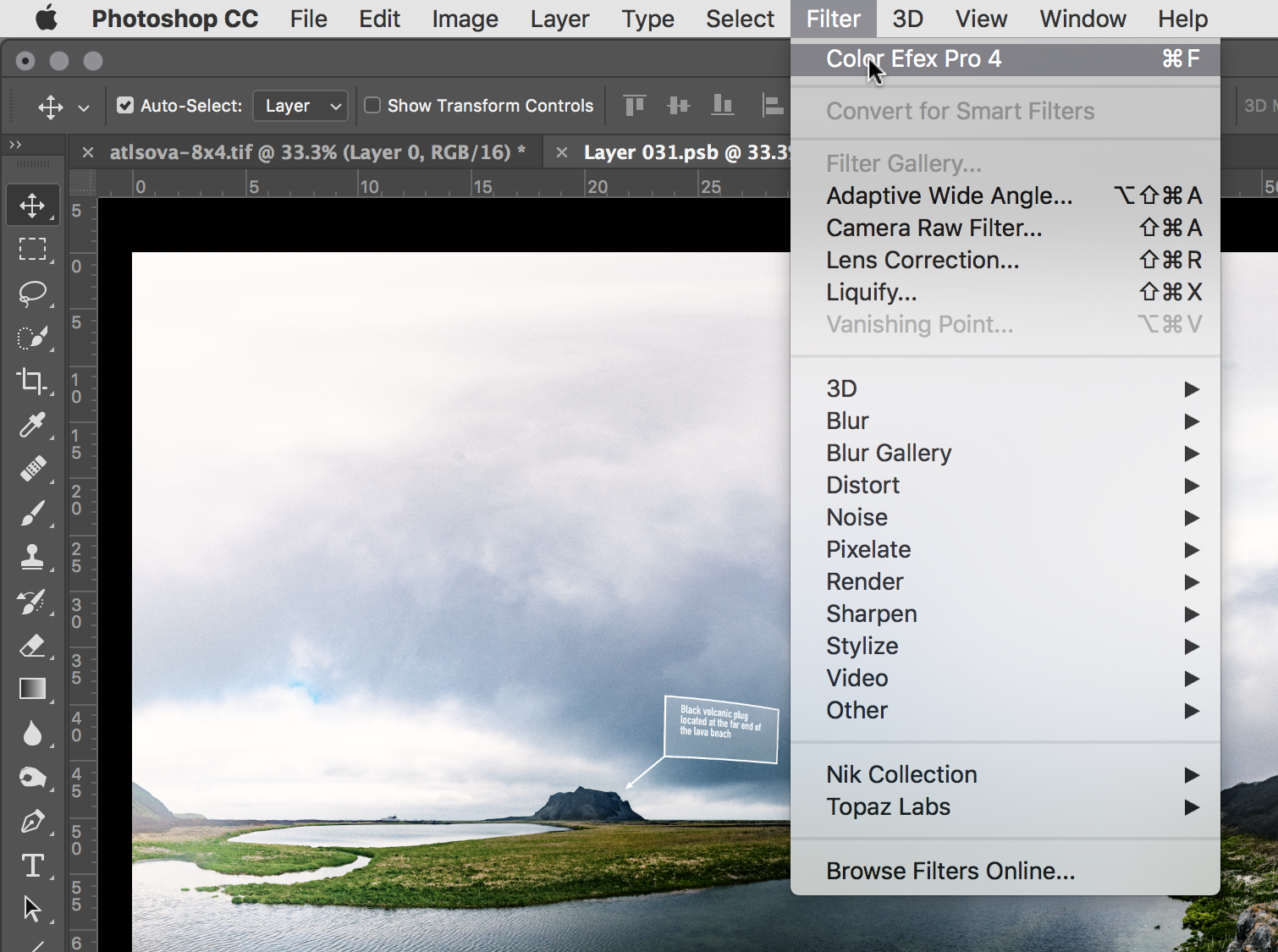Open the tool preset picker arrow
1278x952 pixels.
coord(84,107)
